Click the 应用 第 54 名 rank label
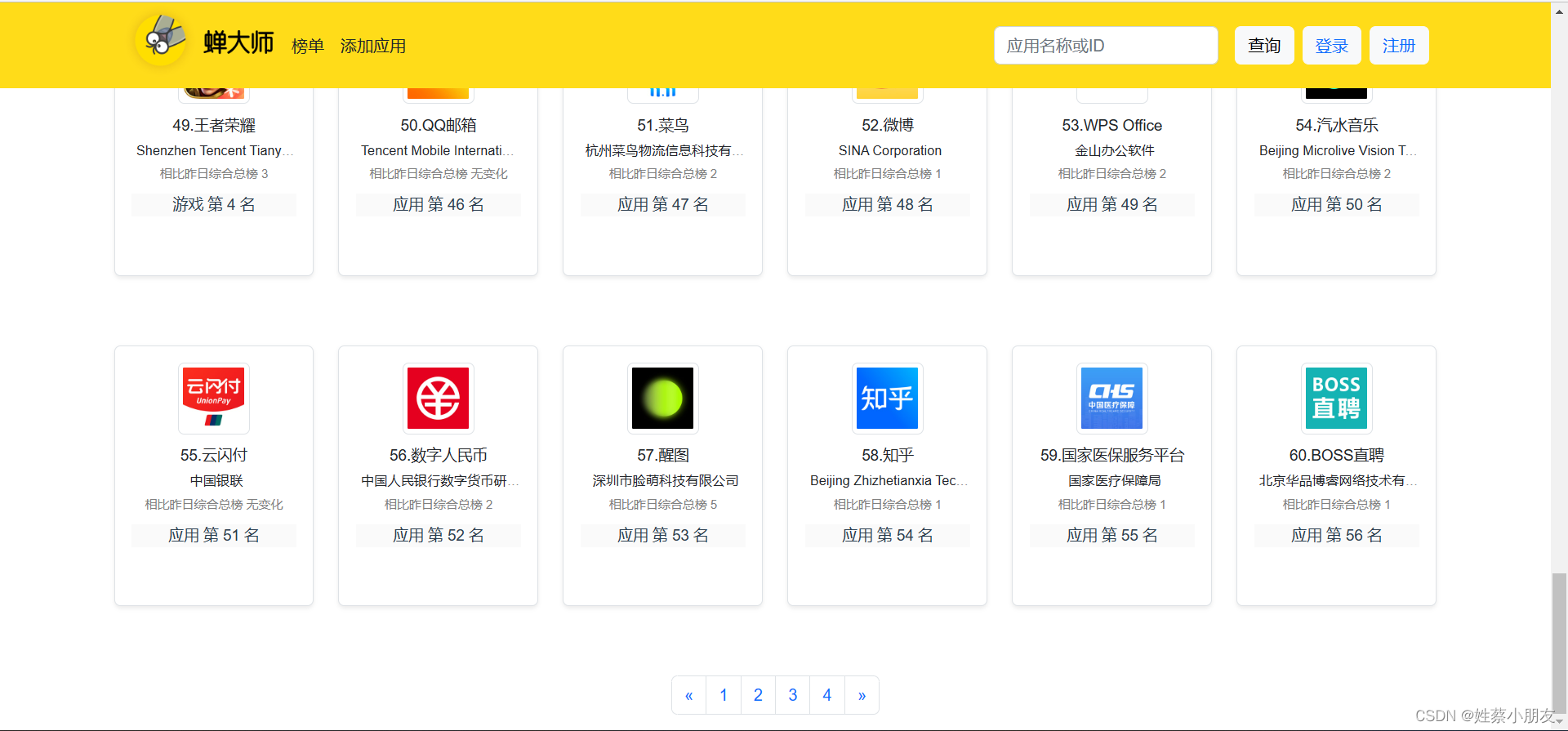Screen dimensions: 1568x731 click(x=888, y=535)
